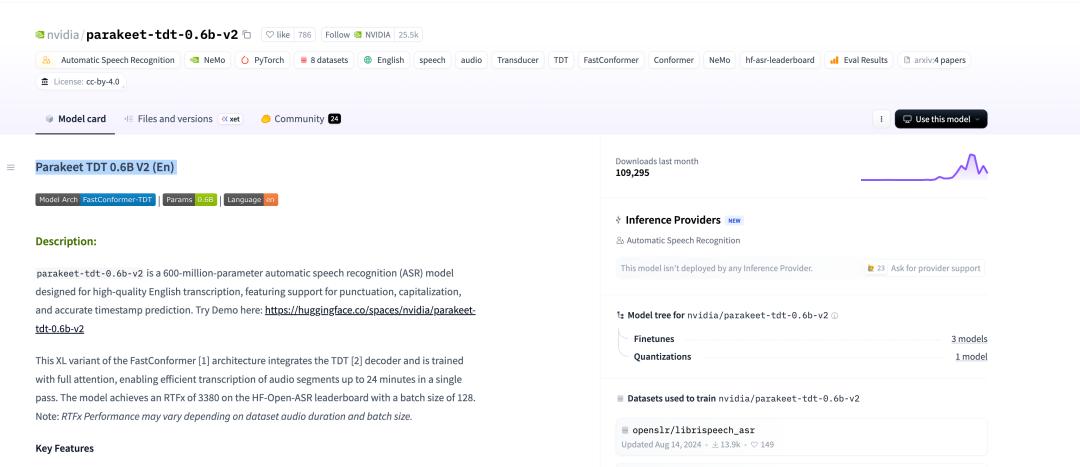1080x467 pixels.
Task: Open the Hugging Face Spaces demo link
Action: (x=370, y=311)
